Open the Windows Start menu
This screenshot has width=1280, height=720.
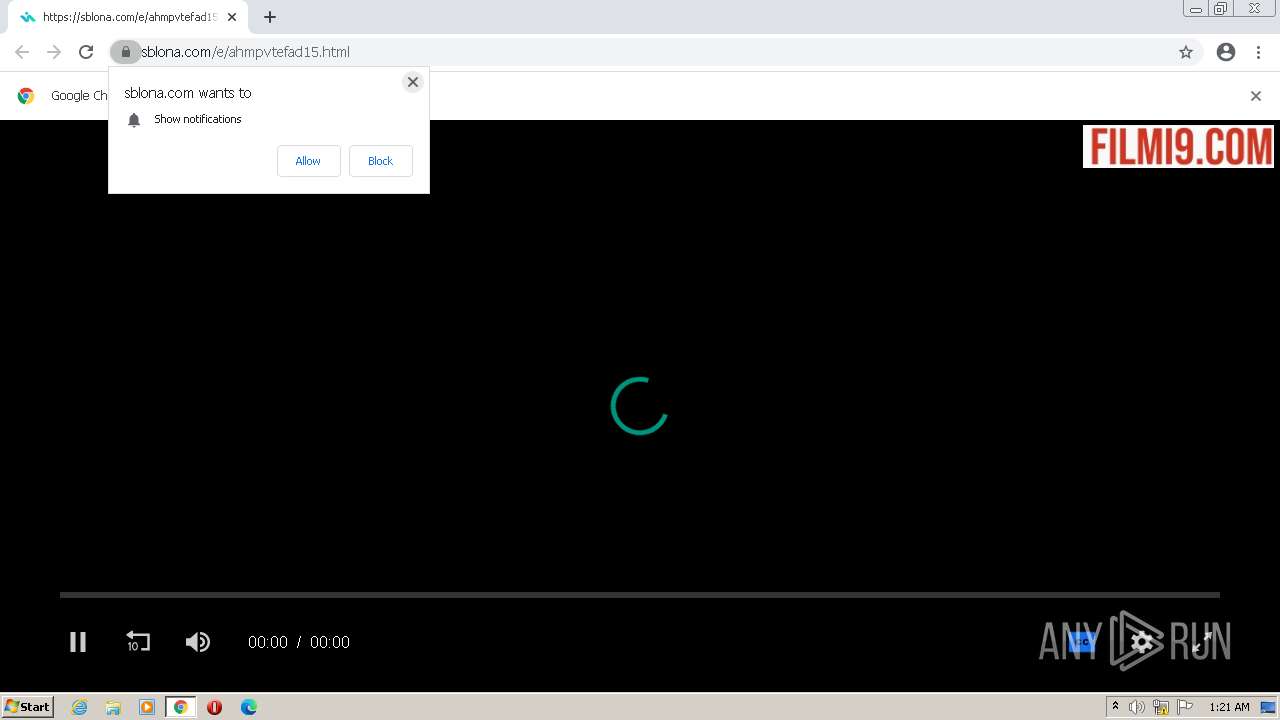(x=28, y=707)
